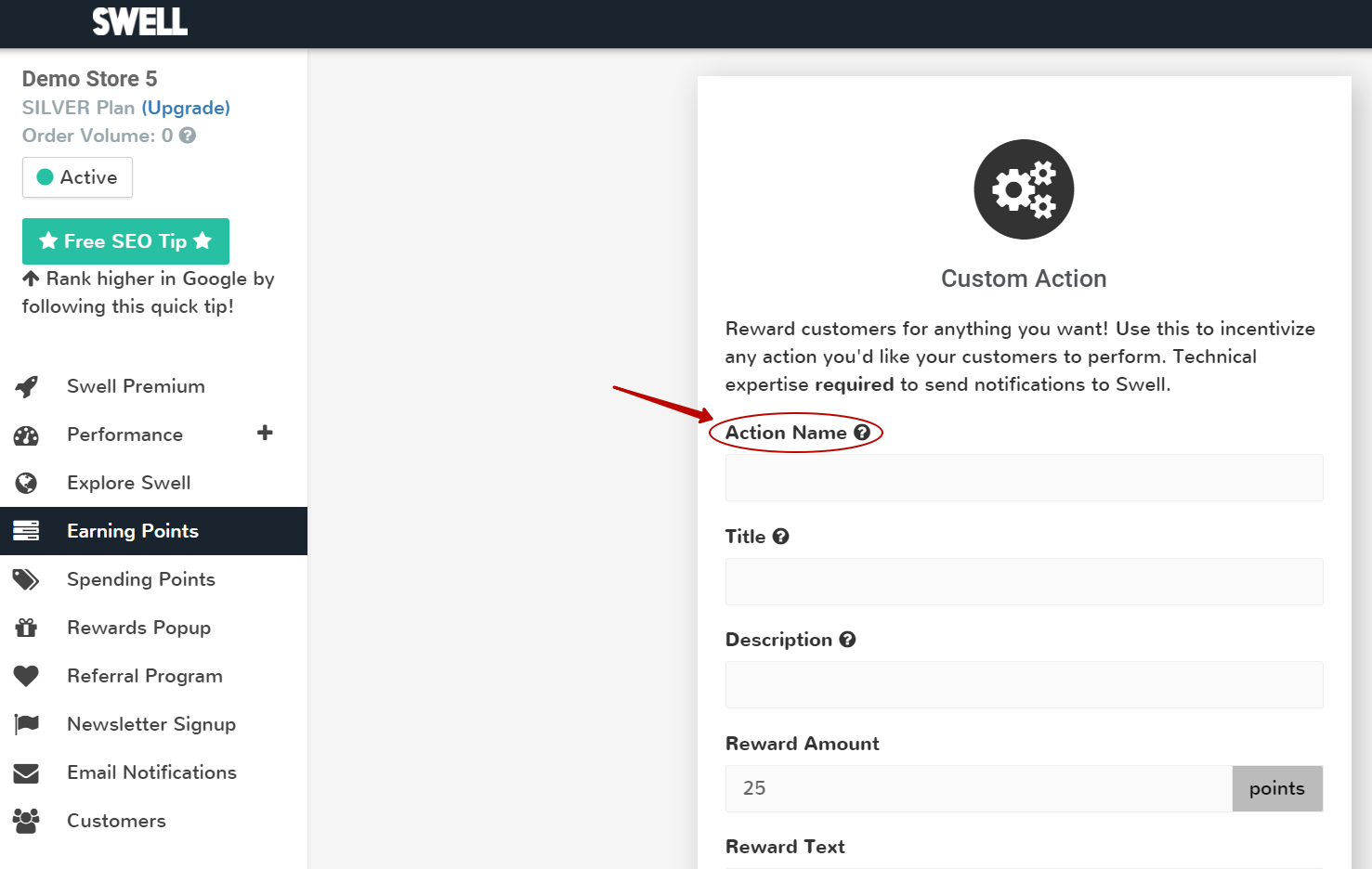Click the Upgrade plan link
This screenshot has width=1372, height=869.
[186, 108]
